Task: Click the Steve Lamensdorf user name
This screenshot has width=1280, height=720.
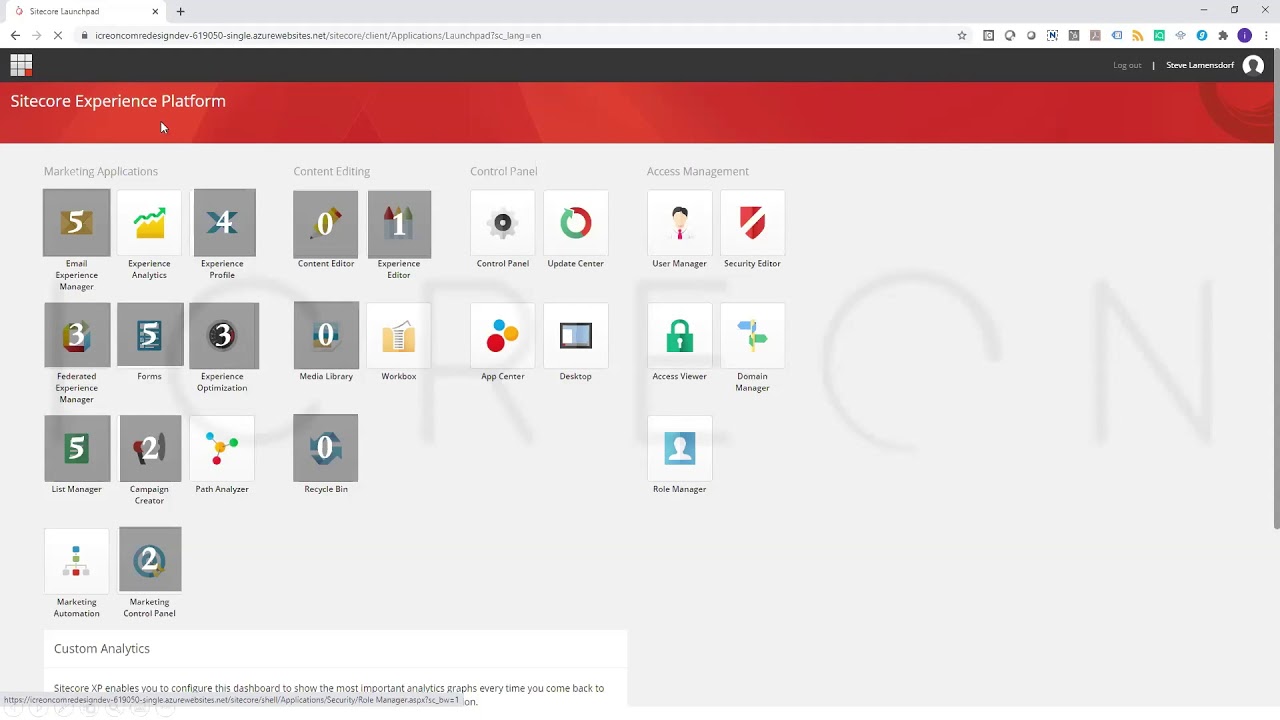Action: coord(1200,65)
